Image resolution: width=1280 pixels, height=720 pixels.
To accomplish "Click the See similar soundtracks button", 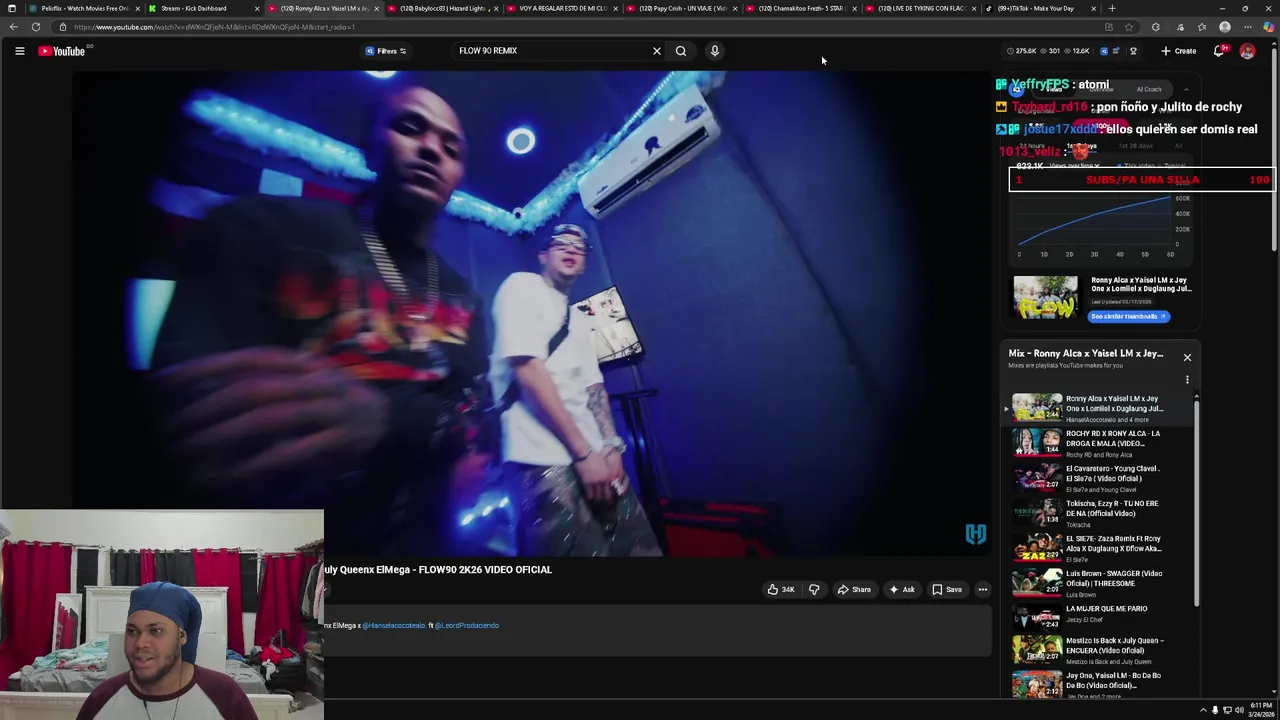I will 1129,316.
